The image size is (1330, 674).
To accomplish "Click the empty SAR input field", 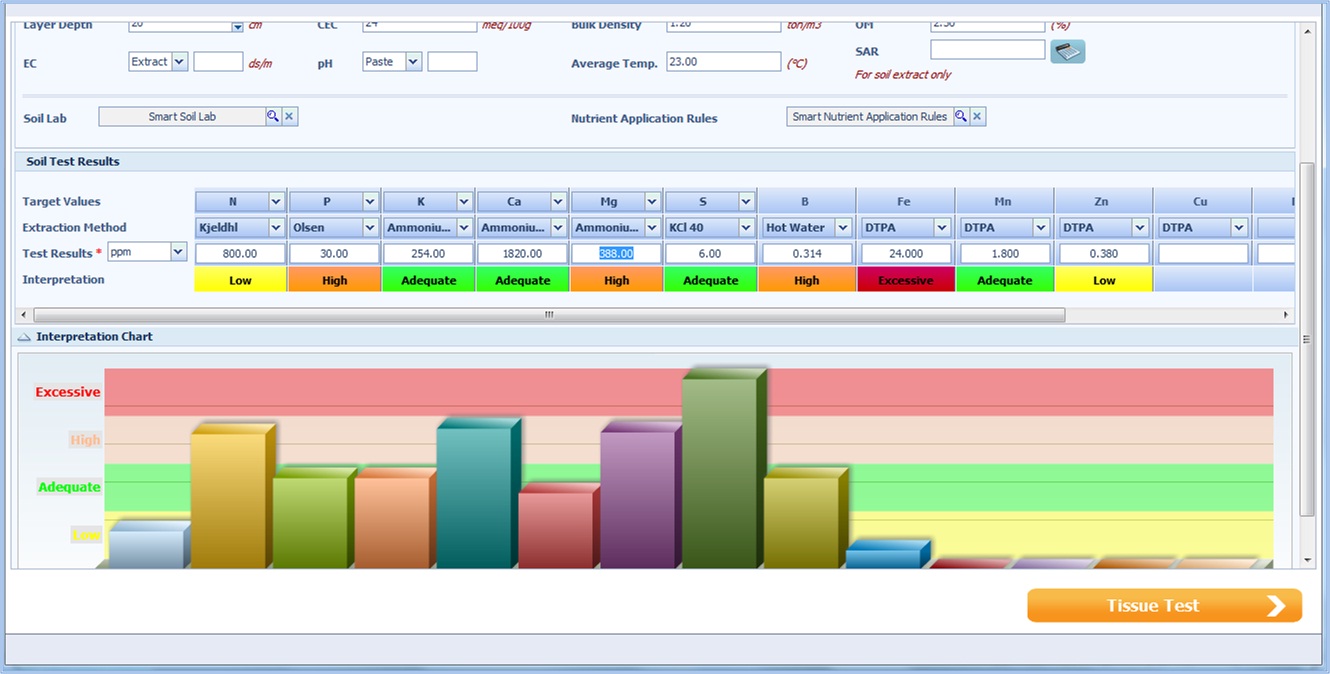I will 988,50.
